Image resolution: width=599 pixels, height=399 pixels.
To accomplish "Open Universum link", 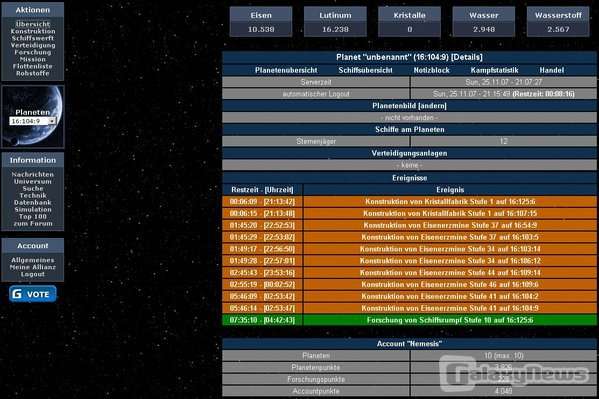I will tap(33, 182).
